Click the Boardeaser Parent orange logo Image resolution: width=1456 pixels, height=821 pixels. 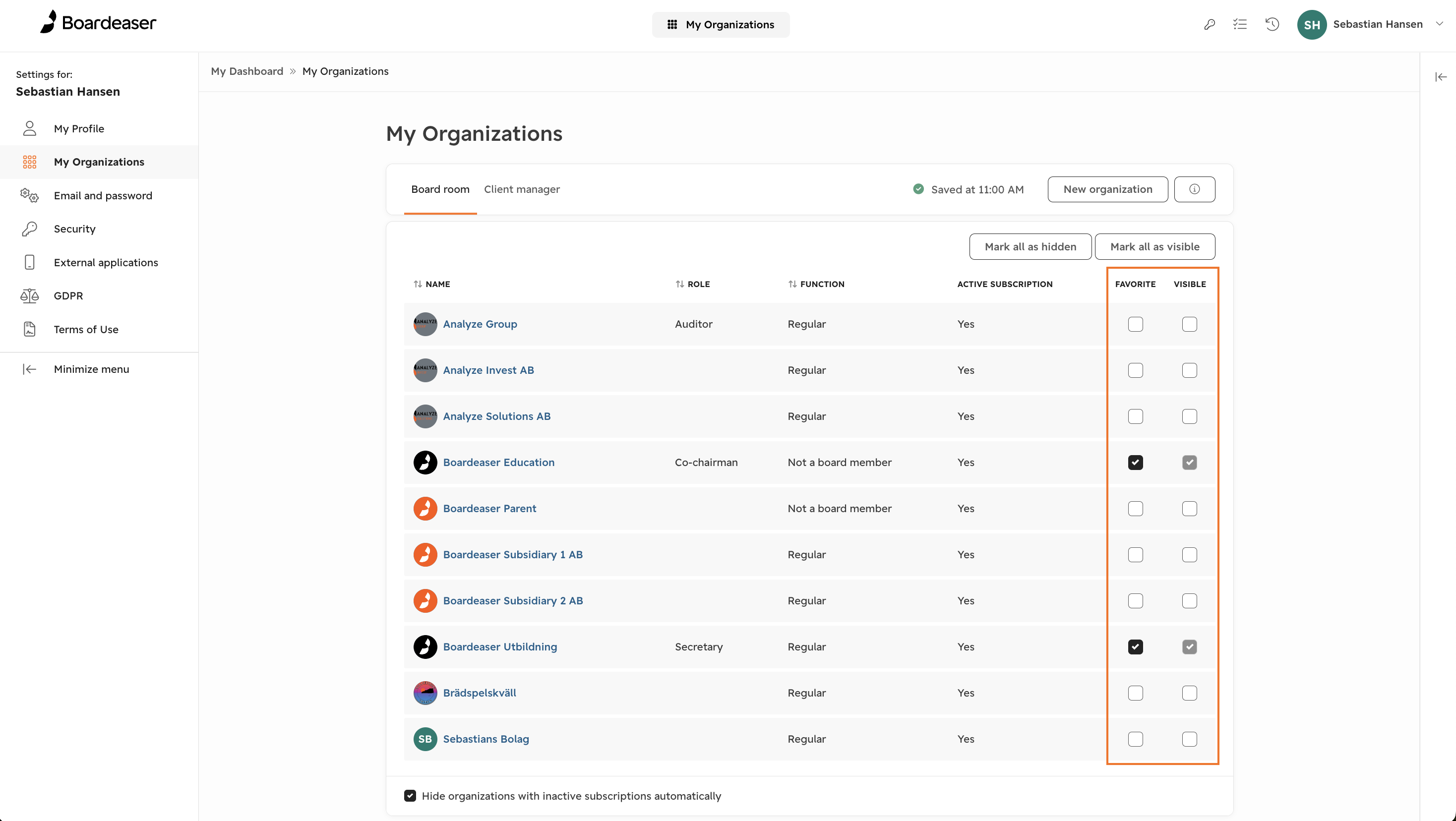click(425, 509)
